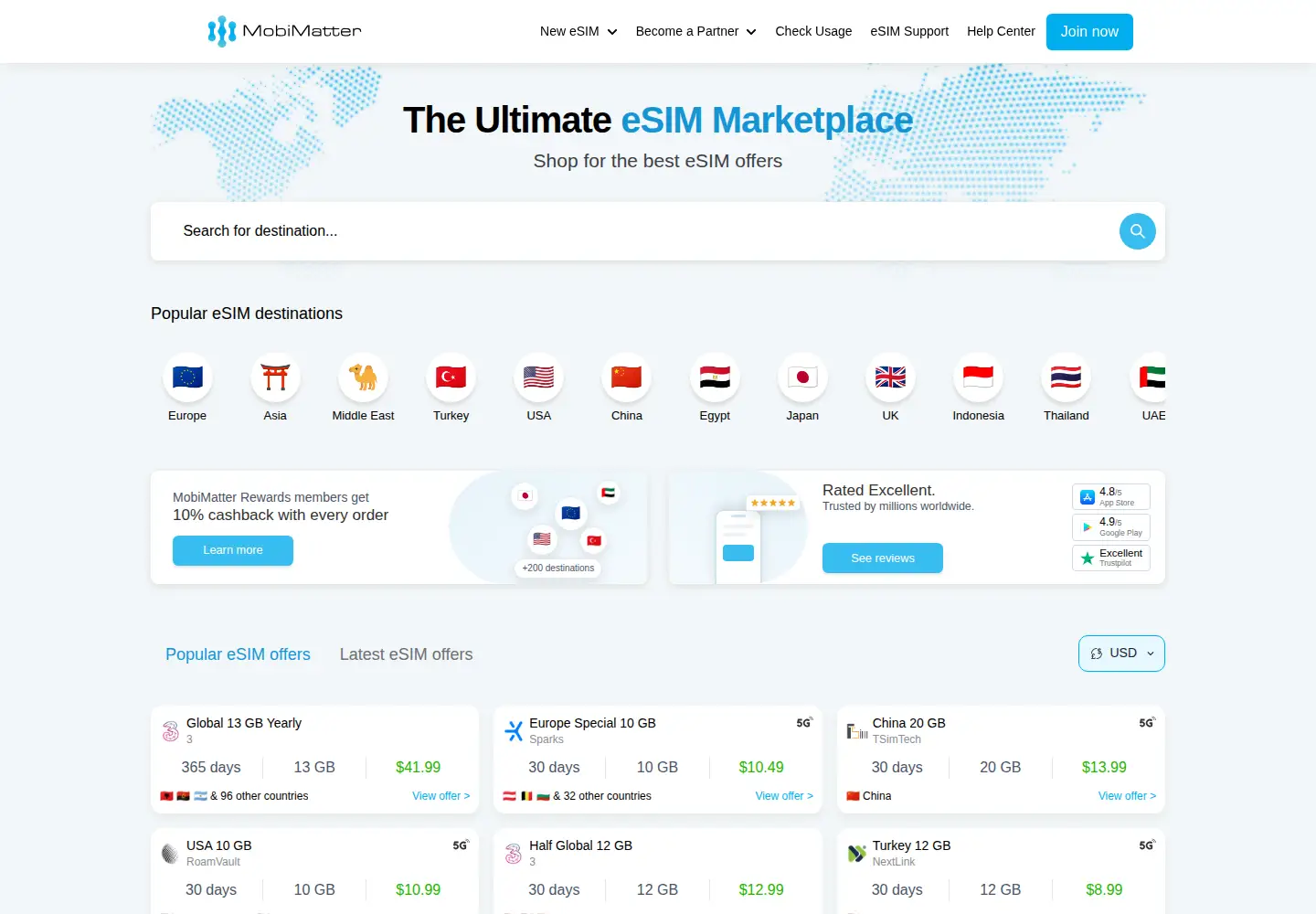Pick the Egypt flag icon
This screenshot has width=1316, height=914.
pyautogui.click(x=715, y=377)
